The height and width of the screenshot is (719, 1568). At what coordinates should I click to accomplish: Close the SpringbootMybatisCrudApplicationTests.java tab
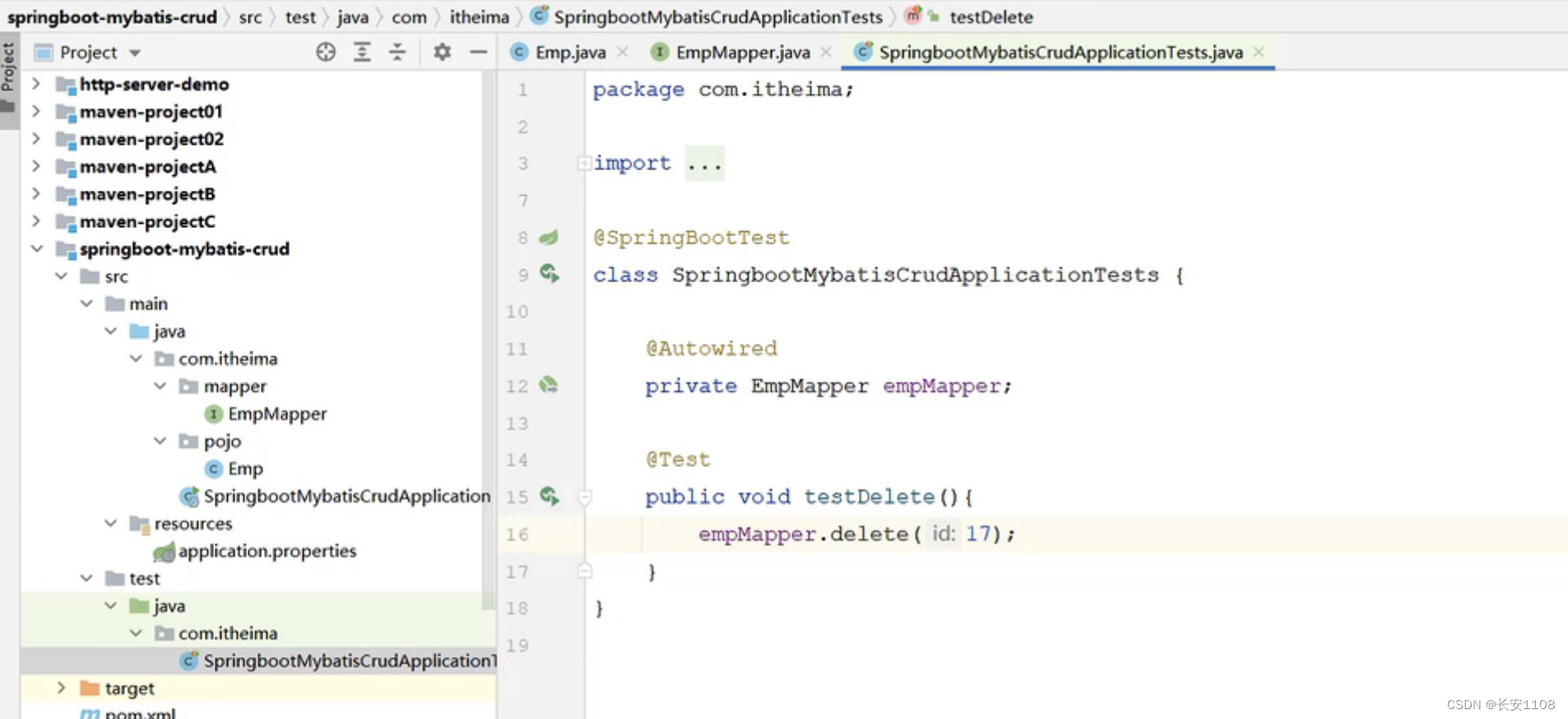tap(1259, 52)
